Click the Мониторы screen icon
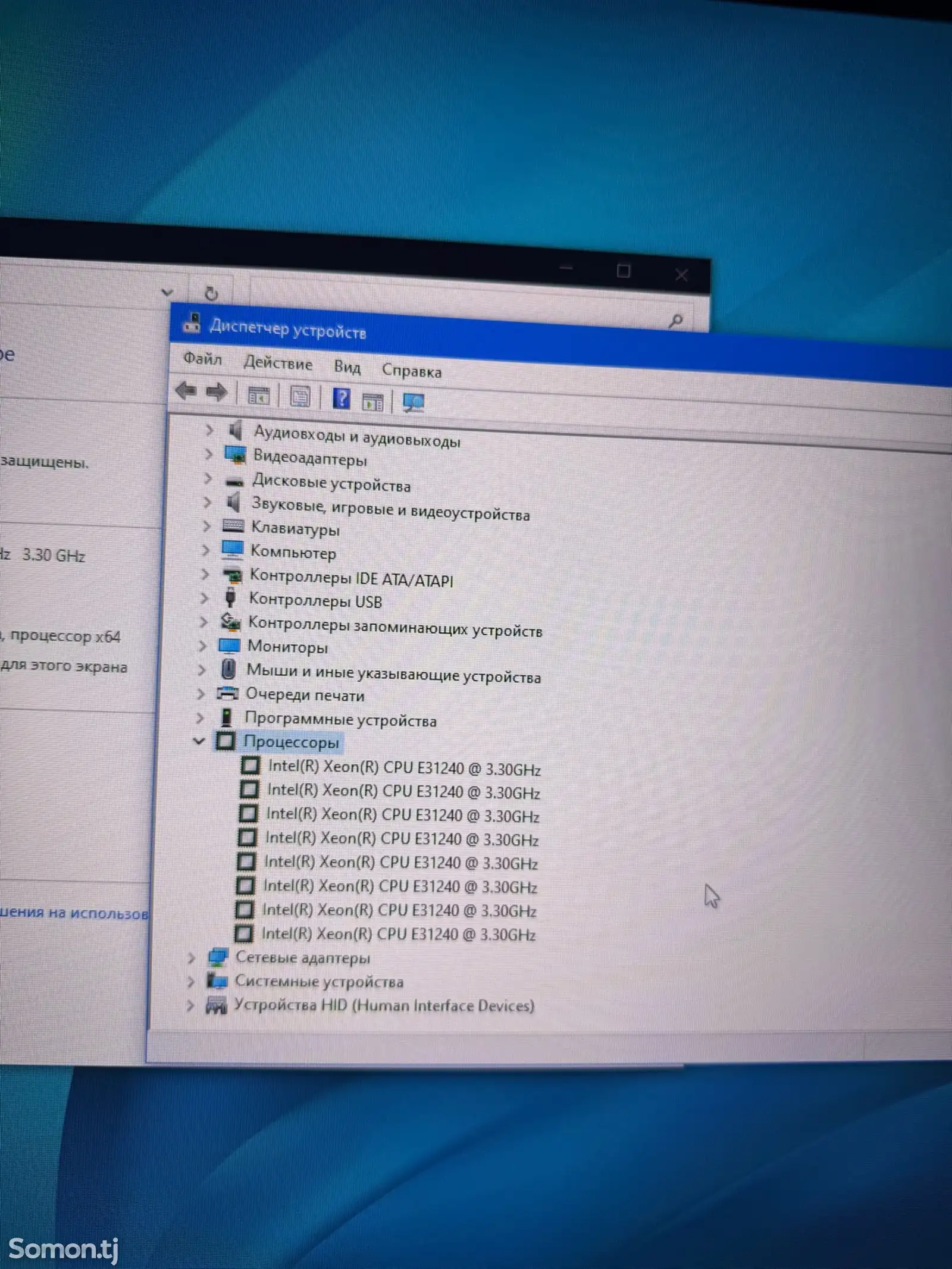Screen dimensions: 952x1269 [x=229, y=646]
